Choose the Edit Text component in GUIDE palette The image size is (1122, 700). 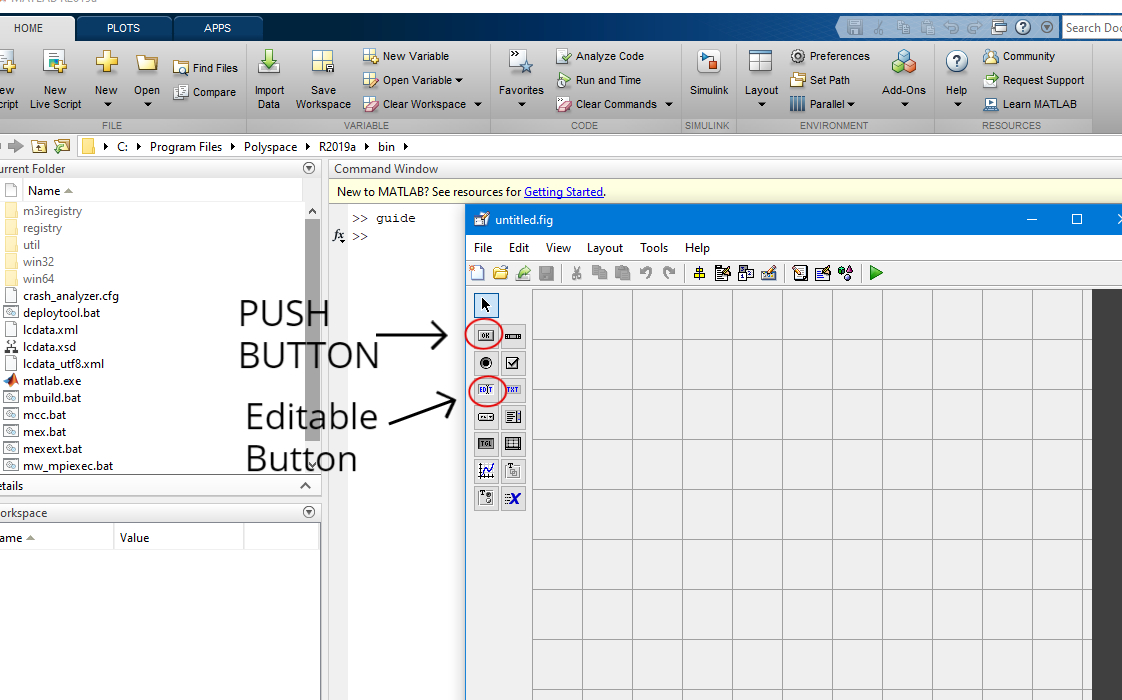coord(486,390)
